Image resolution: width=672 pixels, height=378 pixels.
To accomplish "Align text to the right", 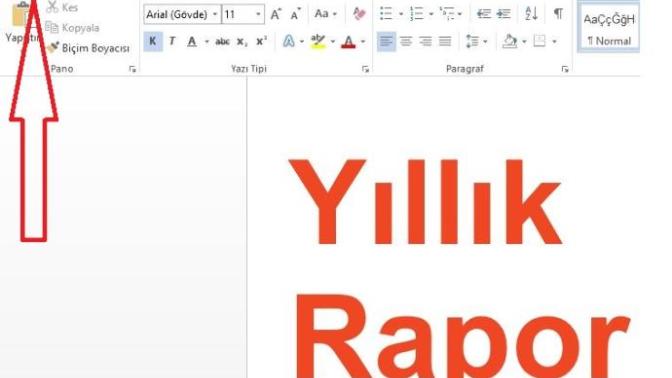I will tap(426, 42).
